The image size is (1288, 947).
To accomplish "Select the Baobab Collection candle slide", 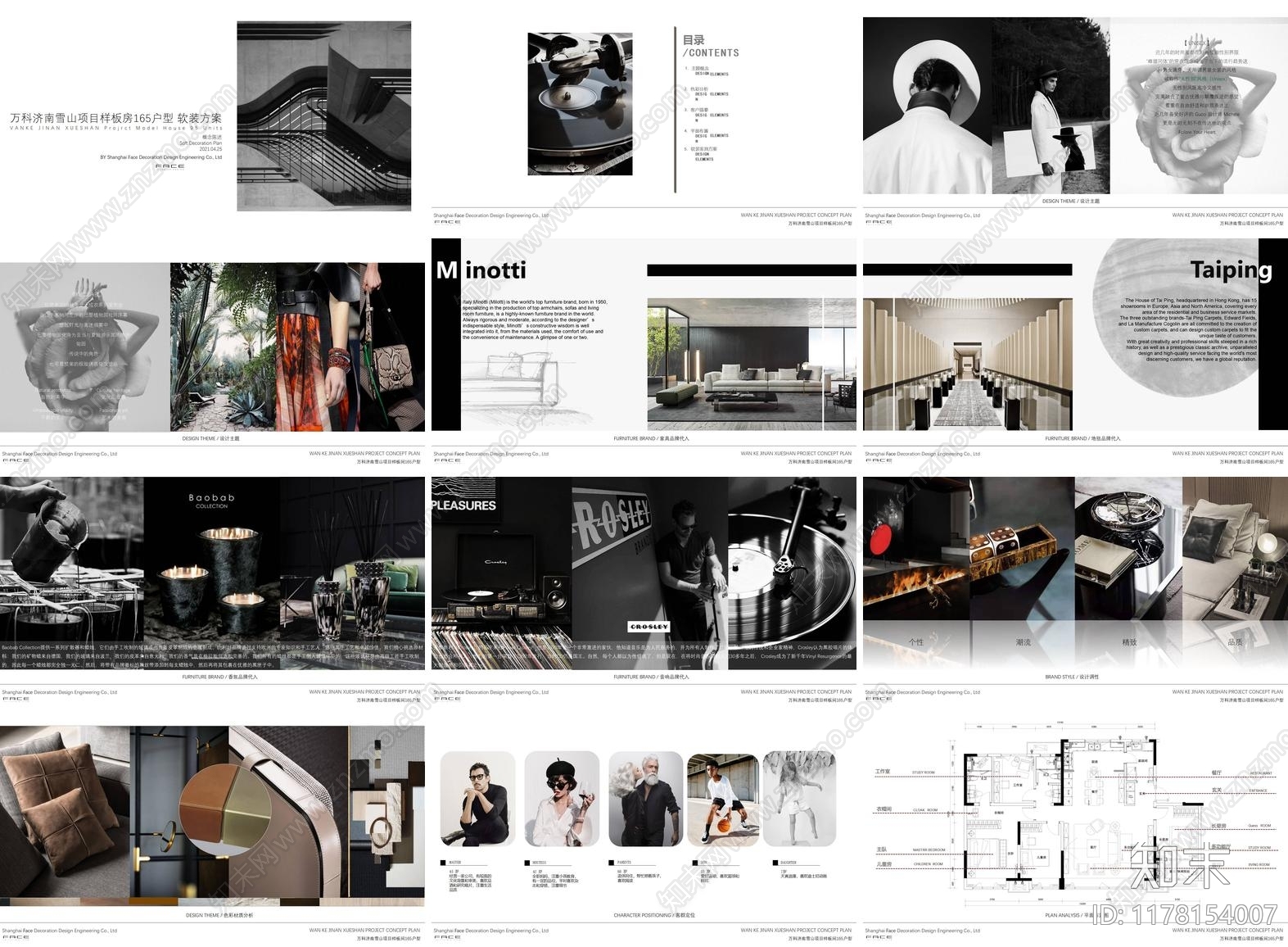I will coord(213,591).
